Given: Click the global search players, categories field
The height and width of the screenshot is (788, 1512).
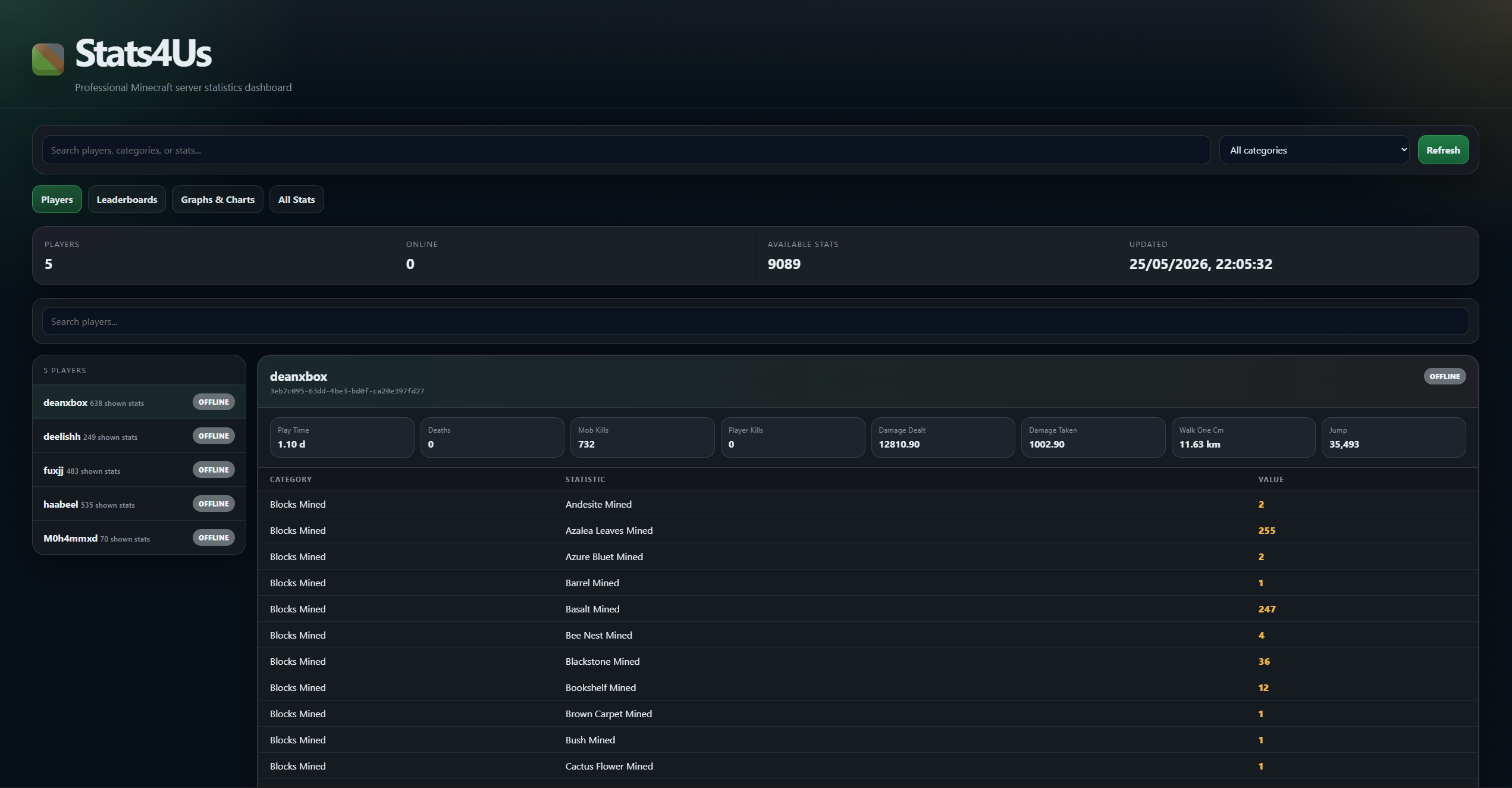Looking at the screenshot, I should click(x=626, y=150).
